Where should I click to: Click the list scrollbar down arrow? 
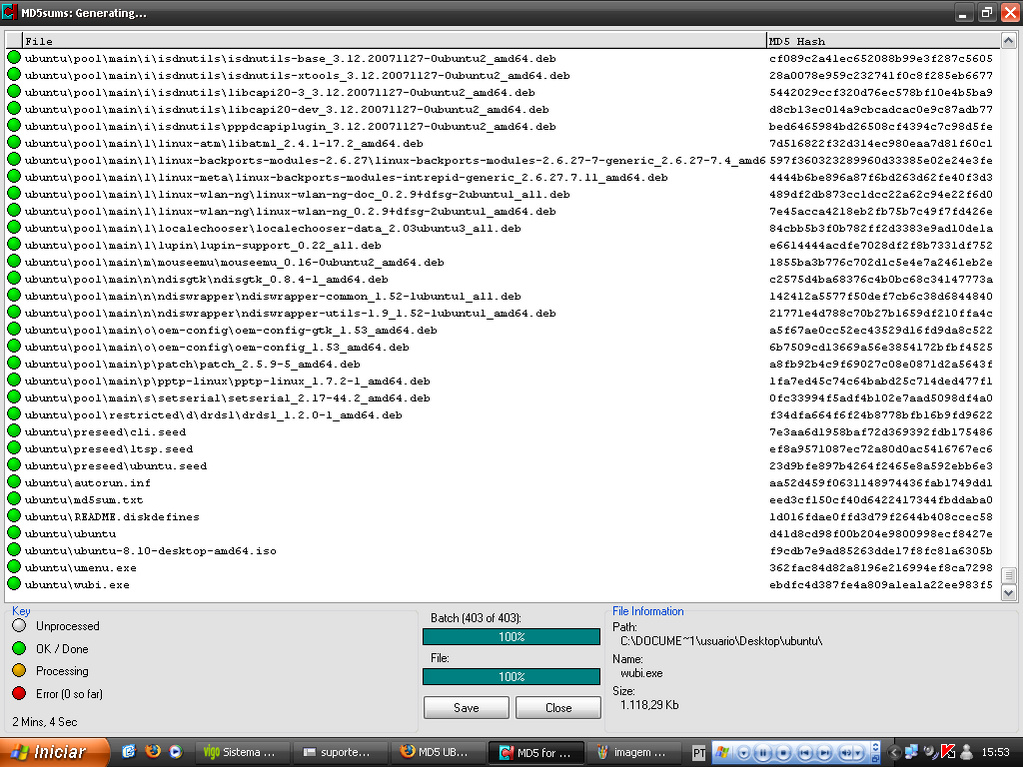[1008, 593]
